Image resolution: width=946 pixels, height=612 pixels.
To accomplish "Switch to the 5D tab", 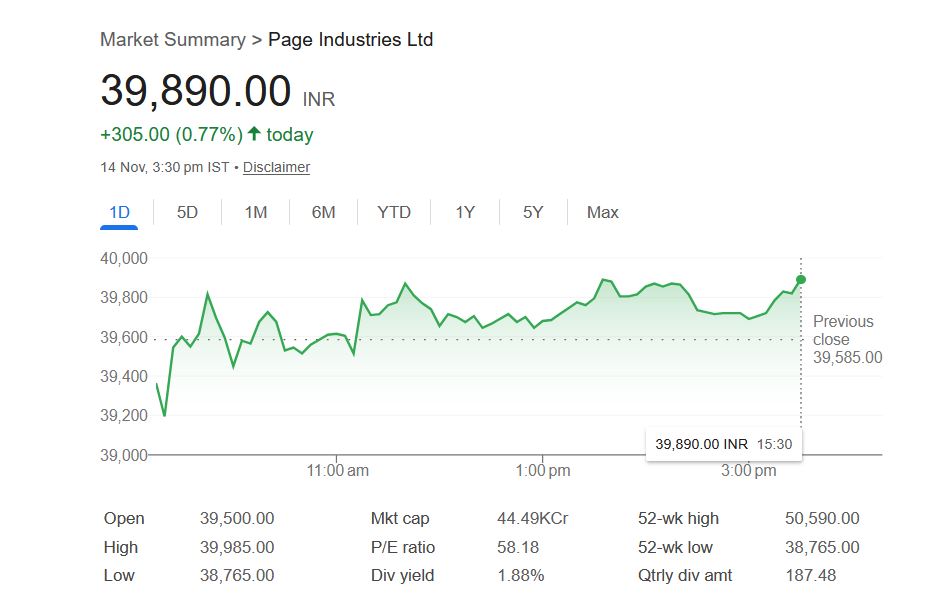I will (x=187, y=212).
